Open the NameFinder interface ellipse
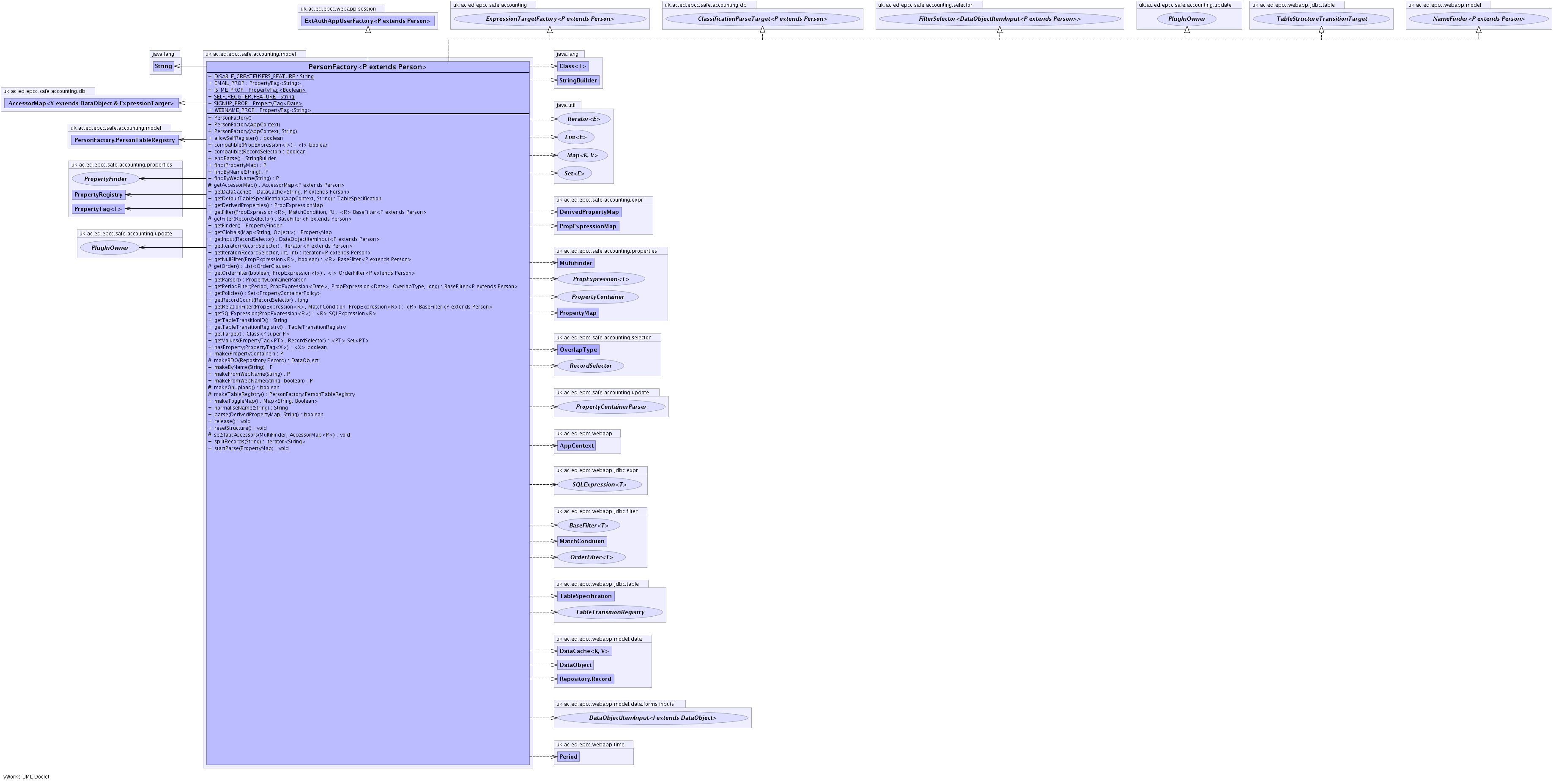Viewport: 1553px width, 784px height. pyautogui.click(x=1478, y=19)
